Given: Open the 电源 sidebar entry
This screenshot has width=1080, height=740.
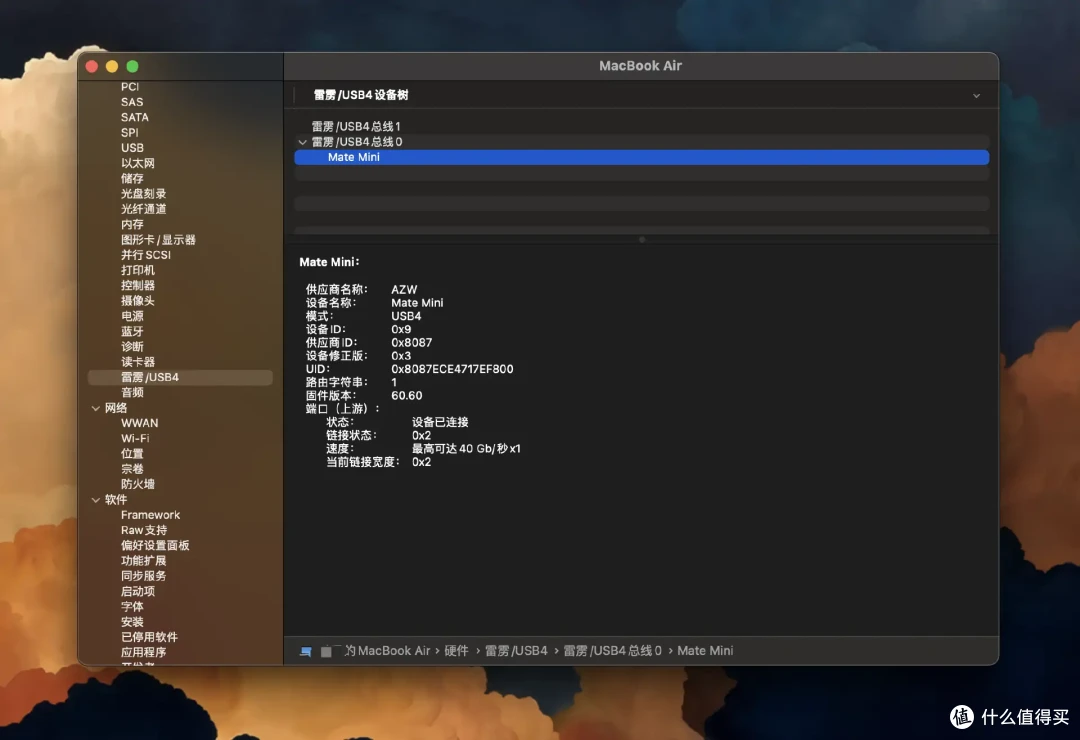Looking at the screenshot, I should [132, 316].
